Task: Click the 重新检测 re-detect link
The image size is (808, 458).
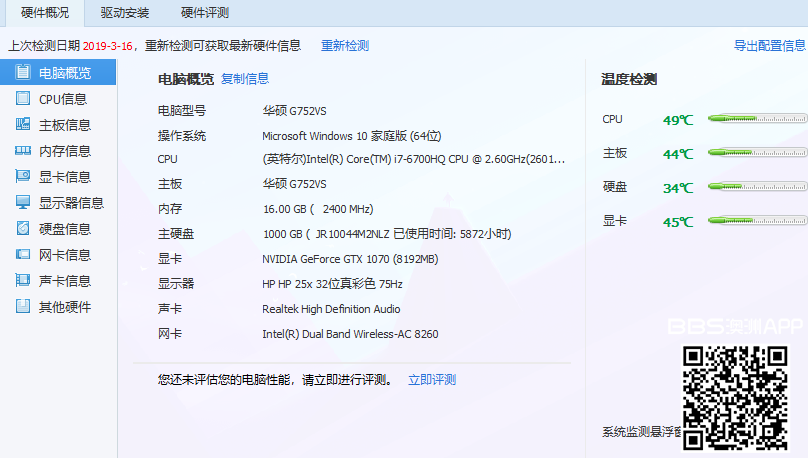Action: 345,46
